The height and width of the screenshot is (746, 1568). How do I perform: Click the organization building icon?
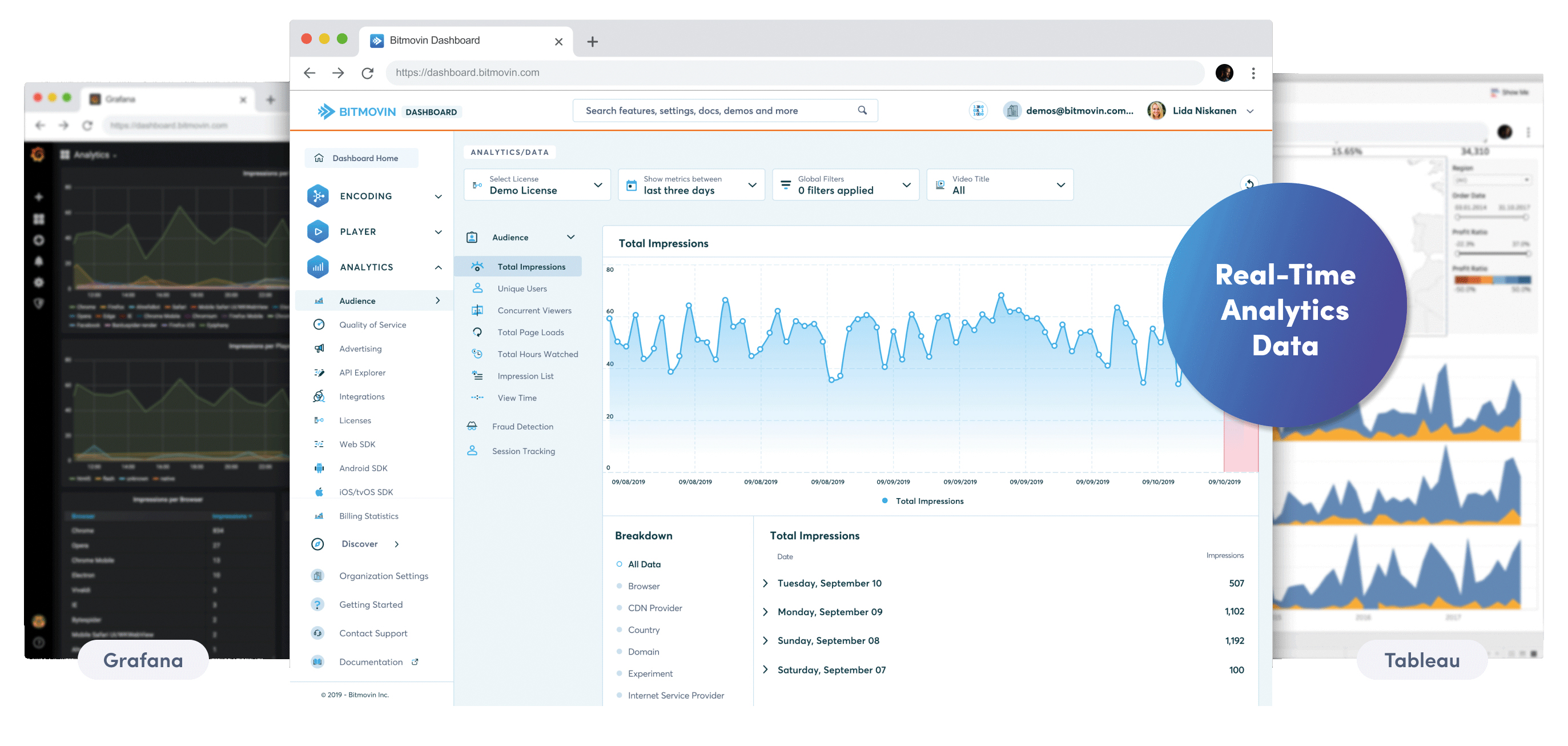point(1012,110)
